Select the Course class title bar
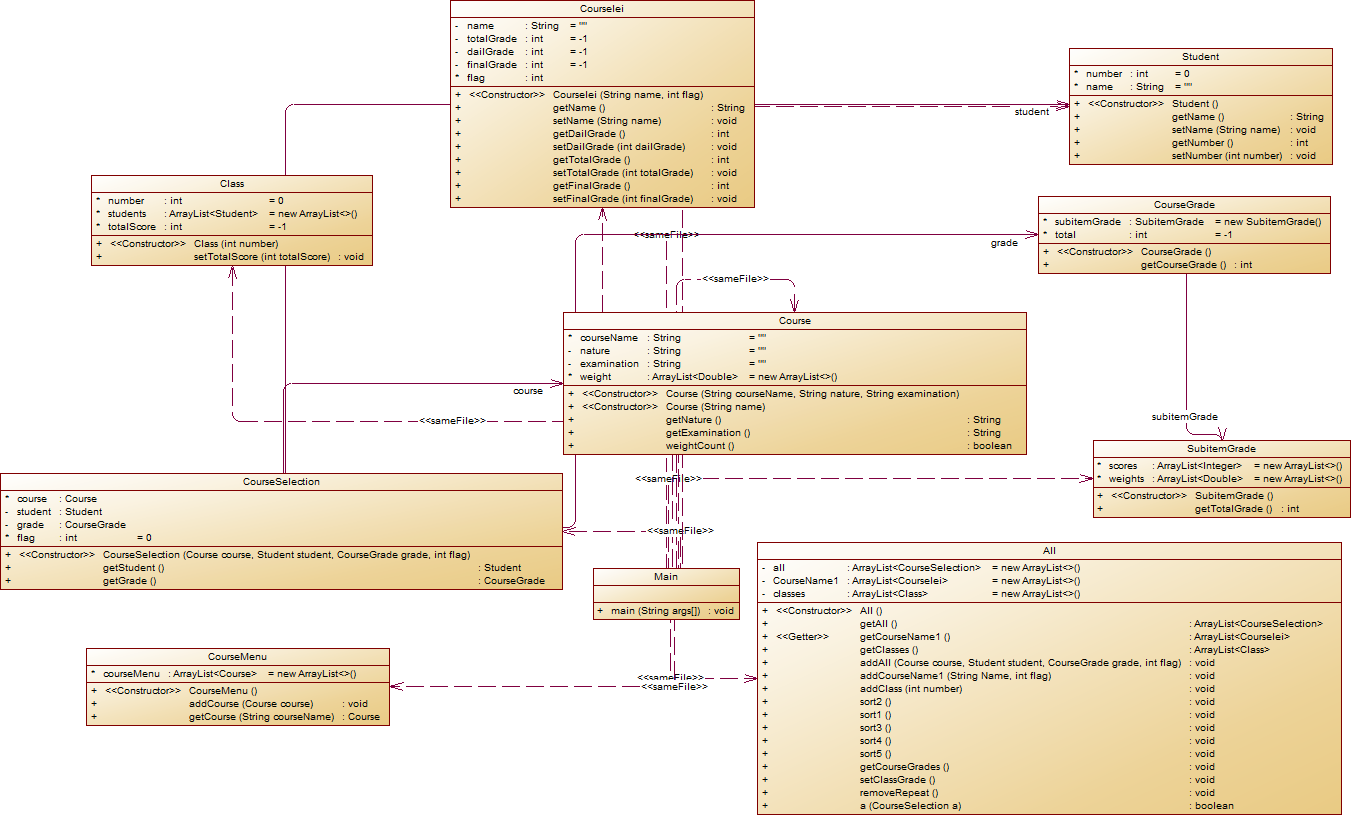Viewport: 1351px width, 815px height. click(795, 321)
